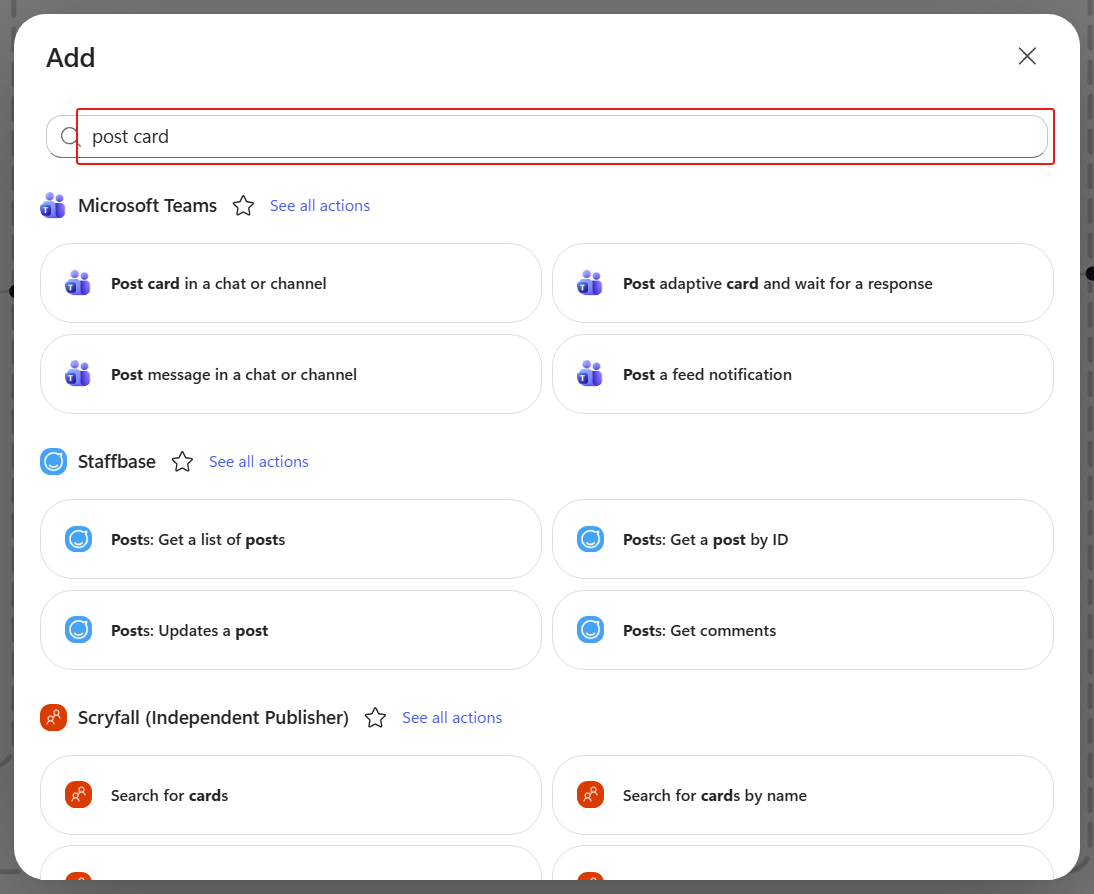Favorite Staffbase with the star icon
The image size is (1094, 894).
[x=182, y=462]
